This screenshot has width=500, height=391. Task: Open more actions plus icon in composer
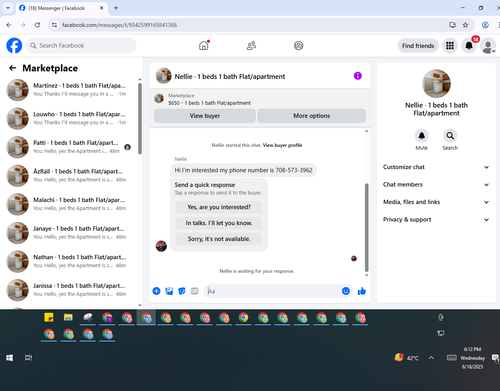tap(156, 291)
